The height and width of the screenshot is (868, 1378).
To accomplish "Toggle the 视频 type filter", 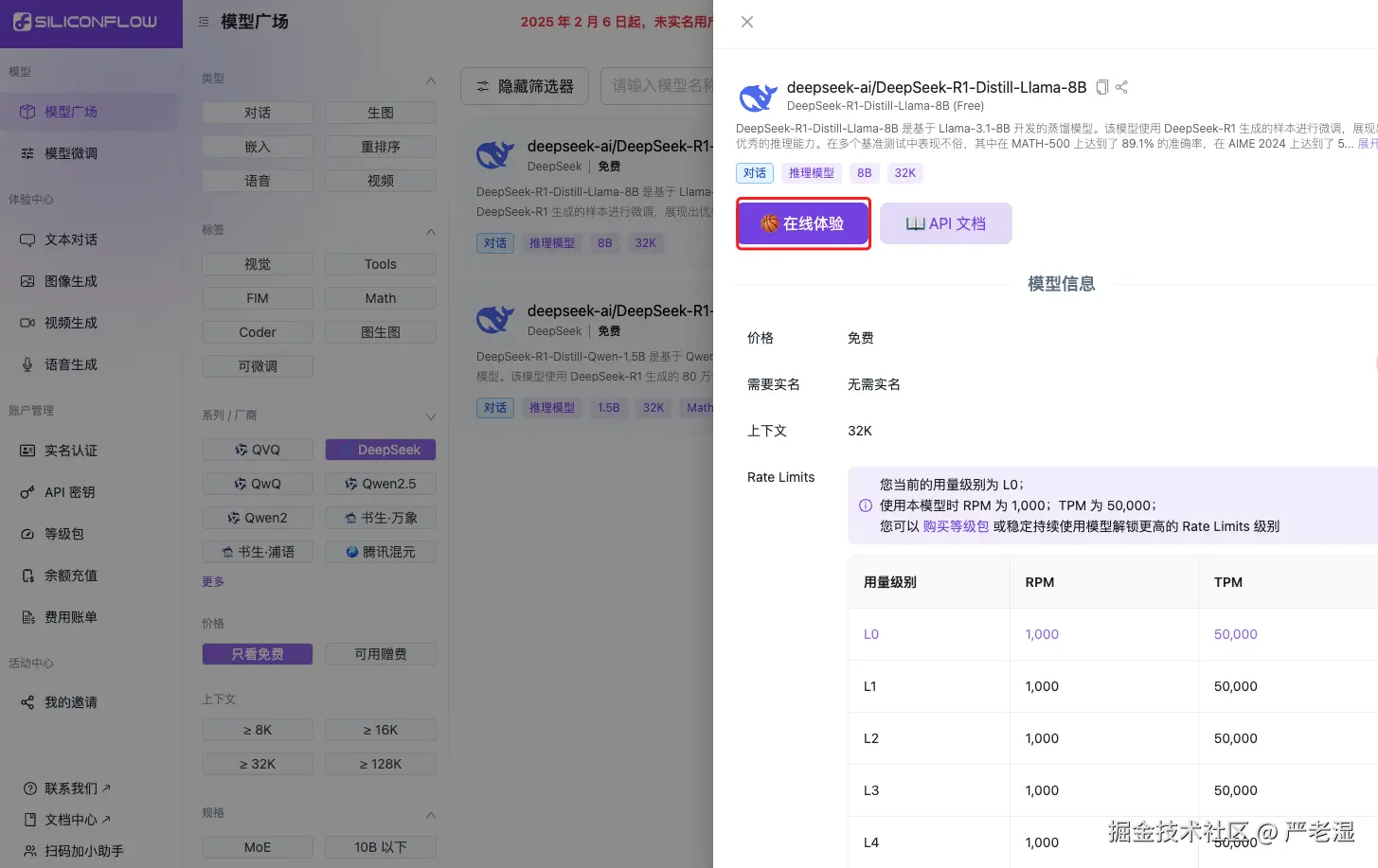I will pos(381,181).
